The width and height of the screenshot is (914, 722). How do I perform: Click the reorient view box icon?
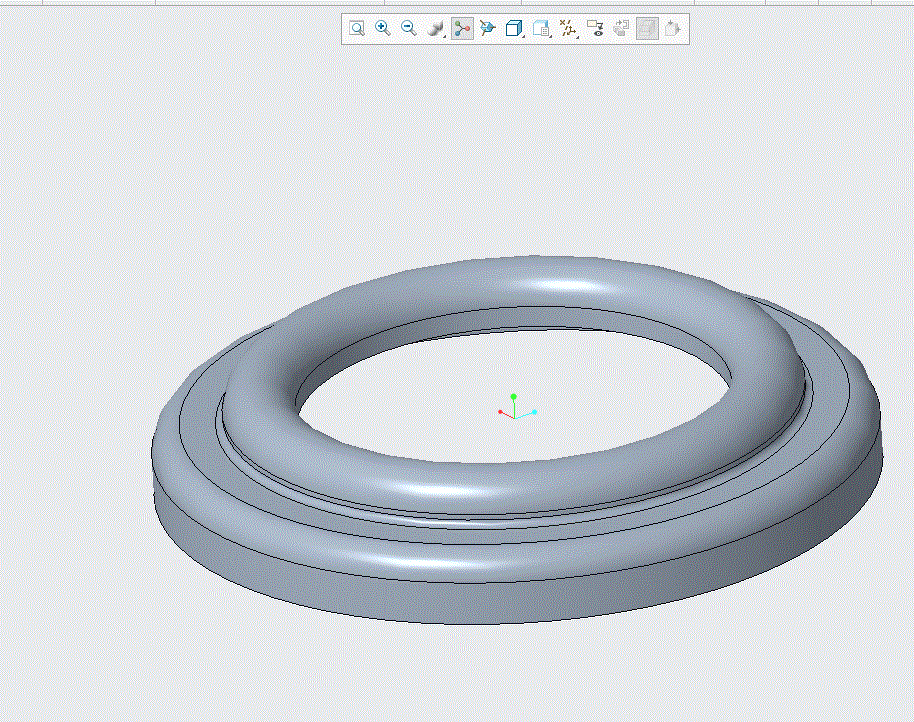pyautogui.click(x=487, y=28)
